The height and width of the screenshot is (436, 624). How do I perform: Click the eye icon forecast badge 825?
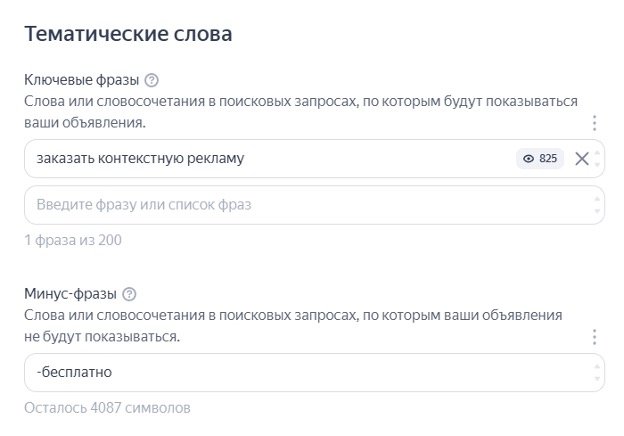540,158
